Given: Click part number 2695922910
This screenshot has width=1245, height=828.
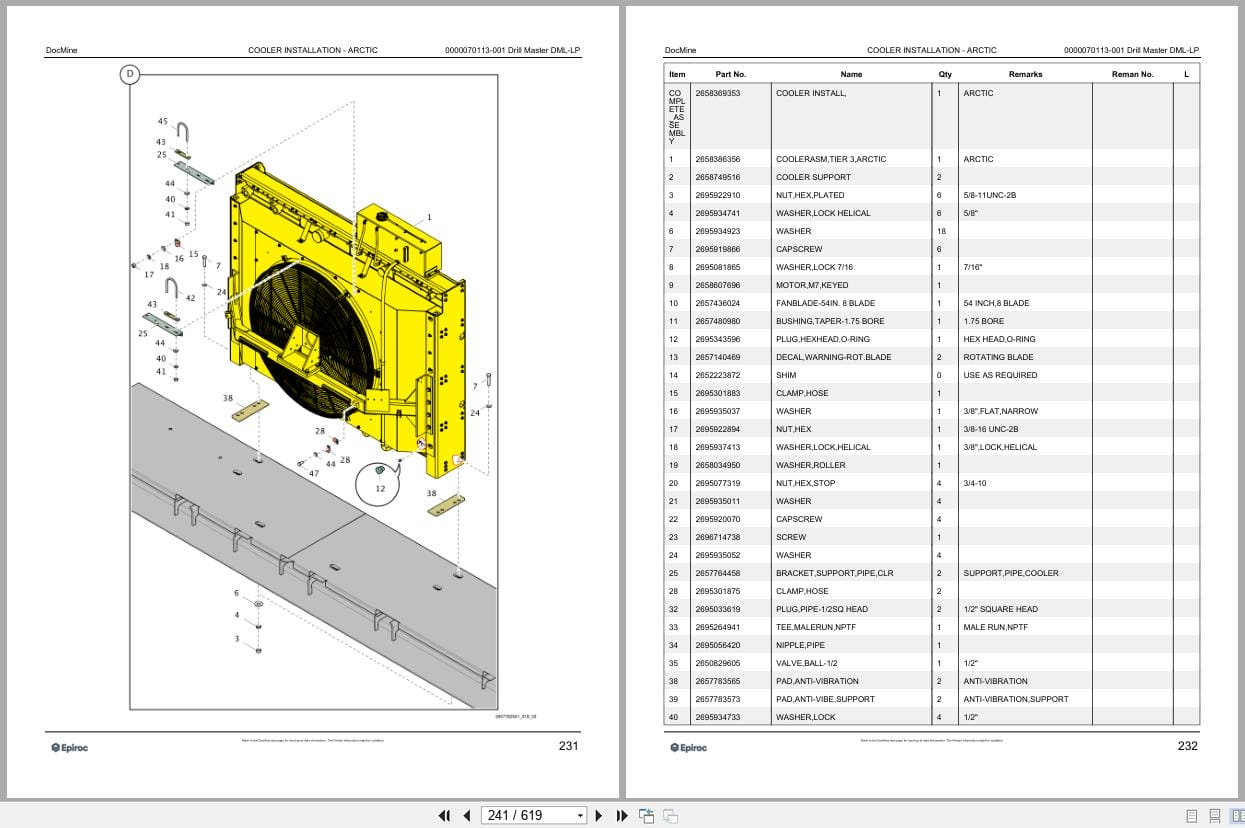Looking at the screenshot, I should click(718, 195).
